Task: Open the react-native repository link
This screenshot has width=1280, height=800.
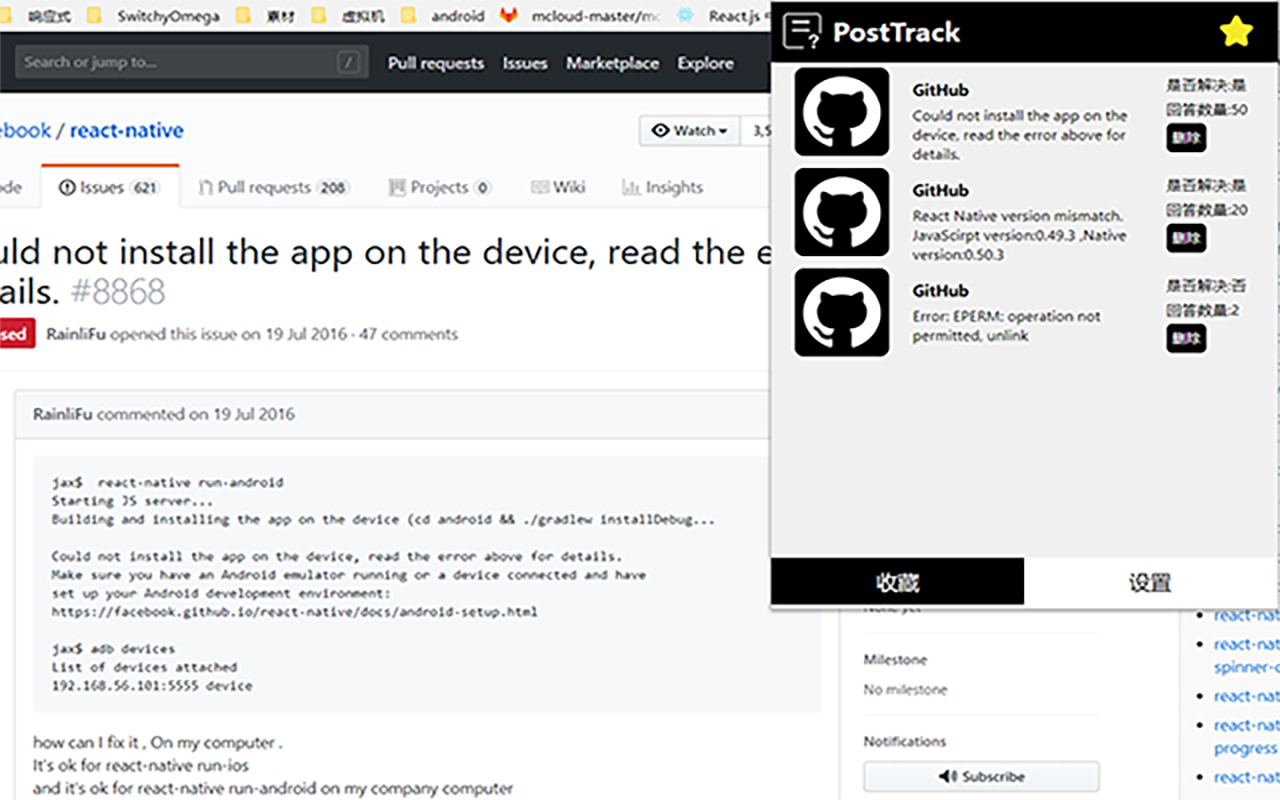Action: (x=127, y=130)
